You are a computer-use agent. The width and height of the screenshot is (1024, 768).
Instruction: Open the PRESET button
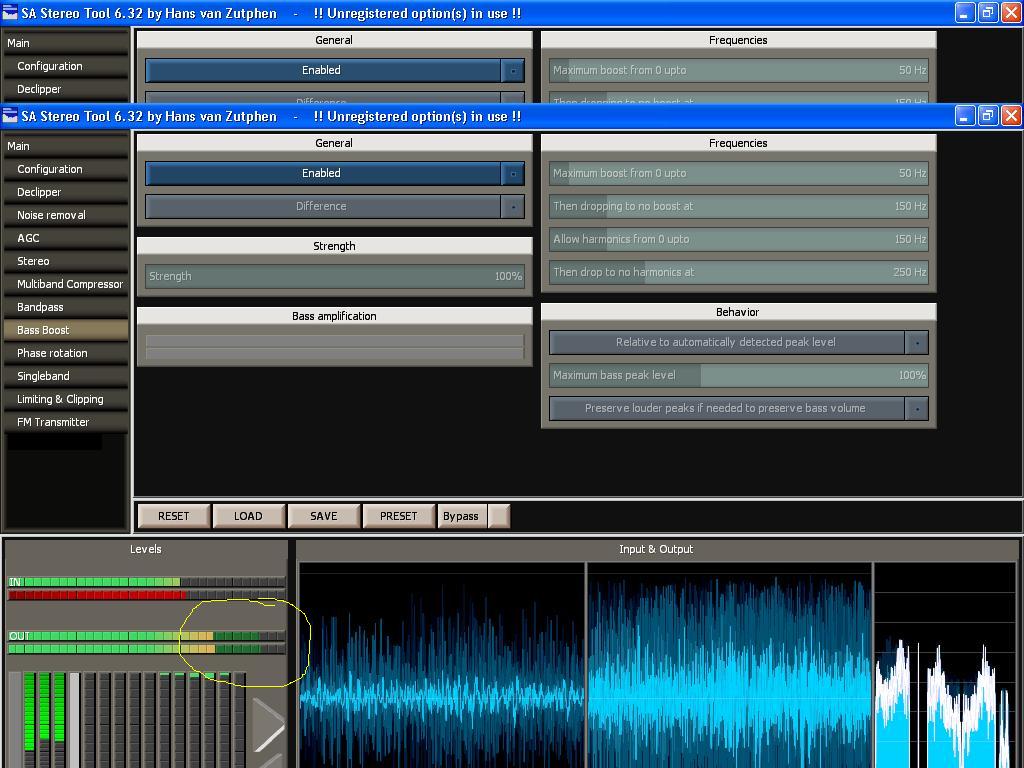pos(398,516)
